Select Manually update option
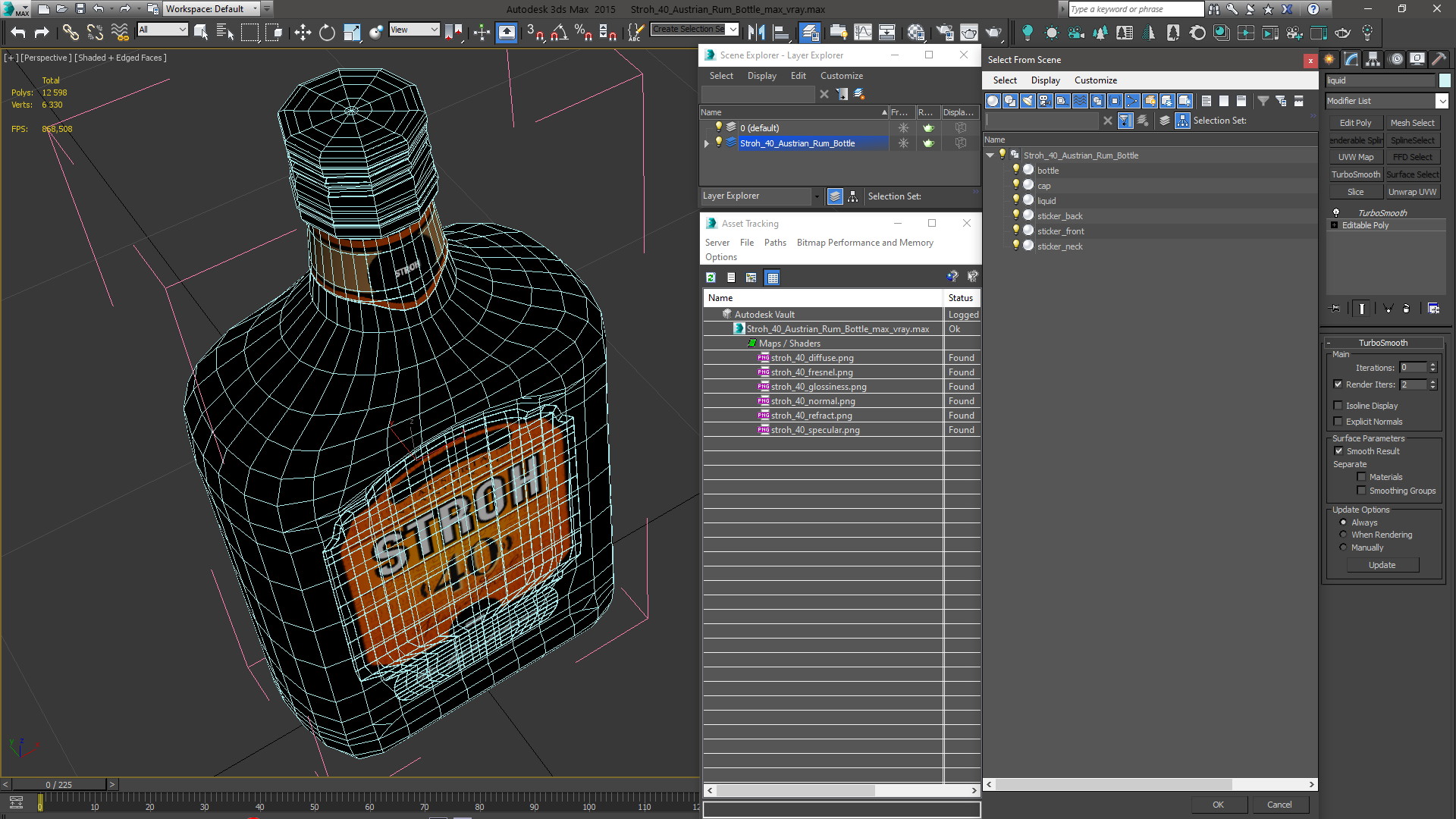Image resolution: width=1456 pixels, height=819 pixels. point(1343,548)
